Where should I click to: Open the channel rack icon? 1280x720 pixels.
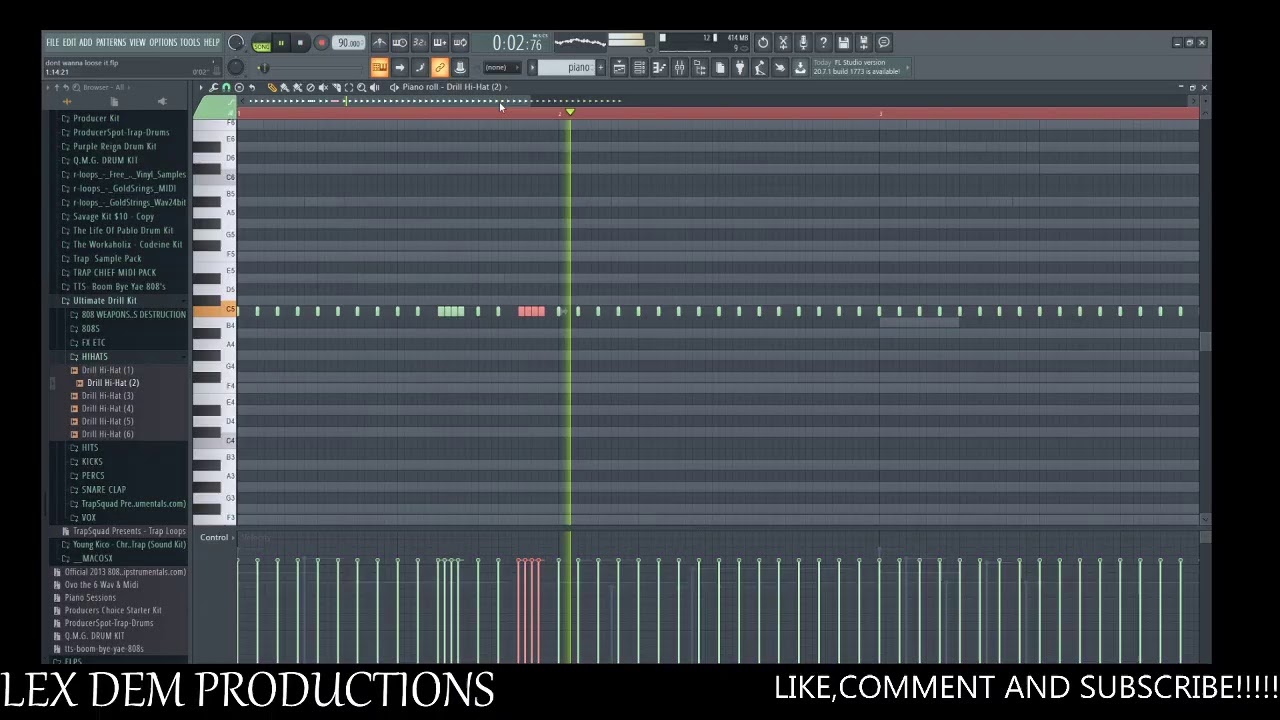pos(639,67)
